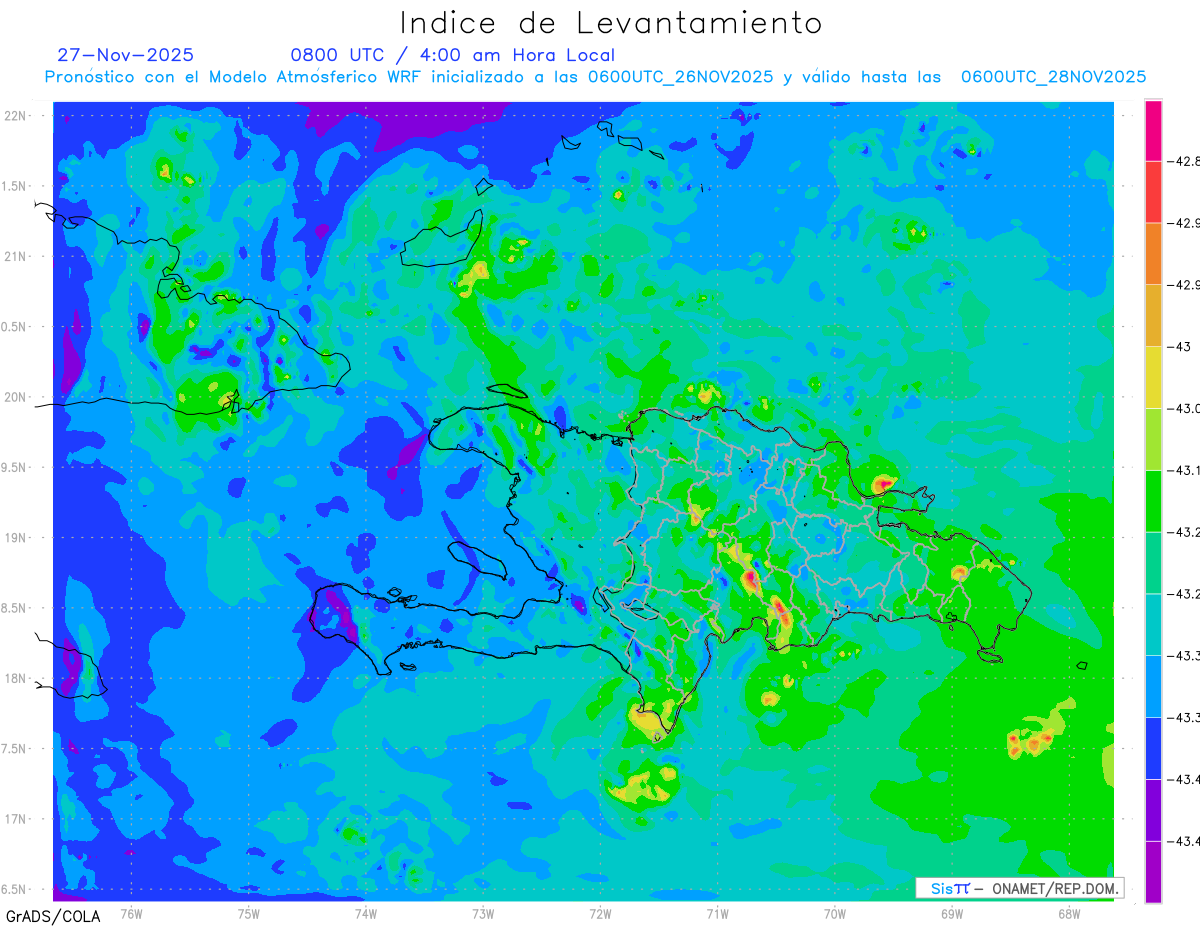Click the magenta-purple swatch at scale bottom
Image resolution: width=1200 pixels, height=927 pixels.
pos(1153,871)
